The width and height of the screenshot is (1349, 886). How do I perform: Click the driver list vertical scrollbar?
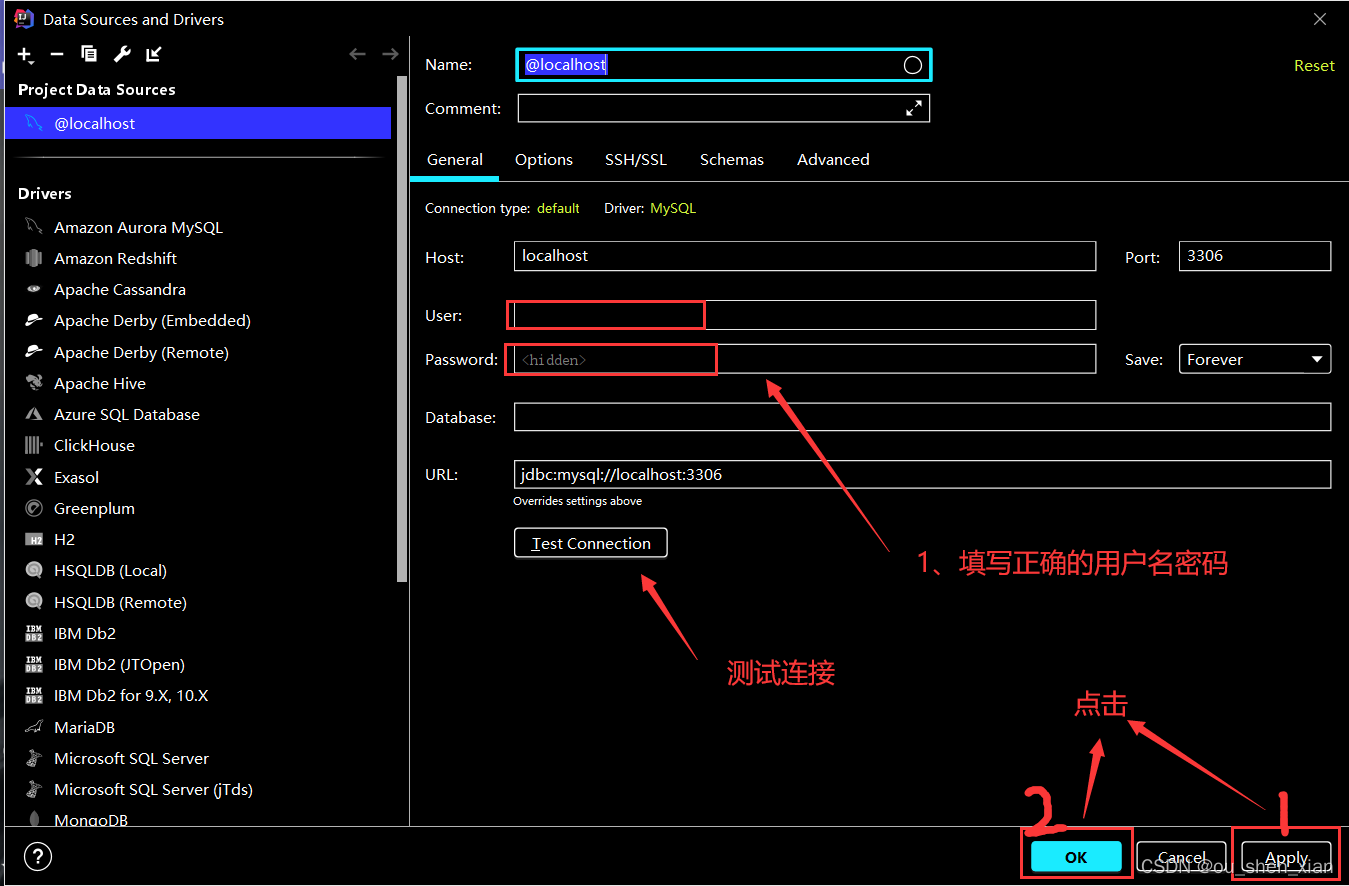[x=402, y=328]
